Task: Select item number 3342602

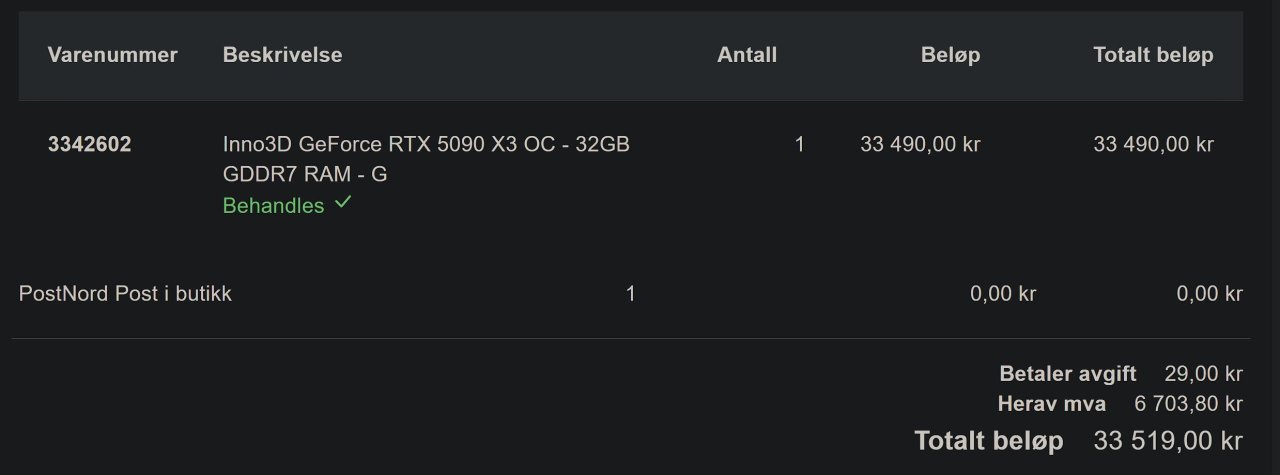Action: click(x=89, y=145)
